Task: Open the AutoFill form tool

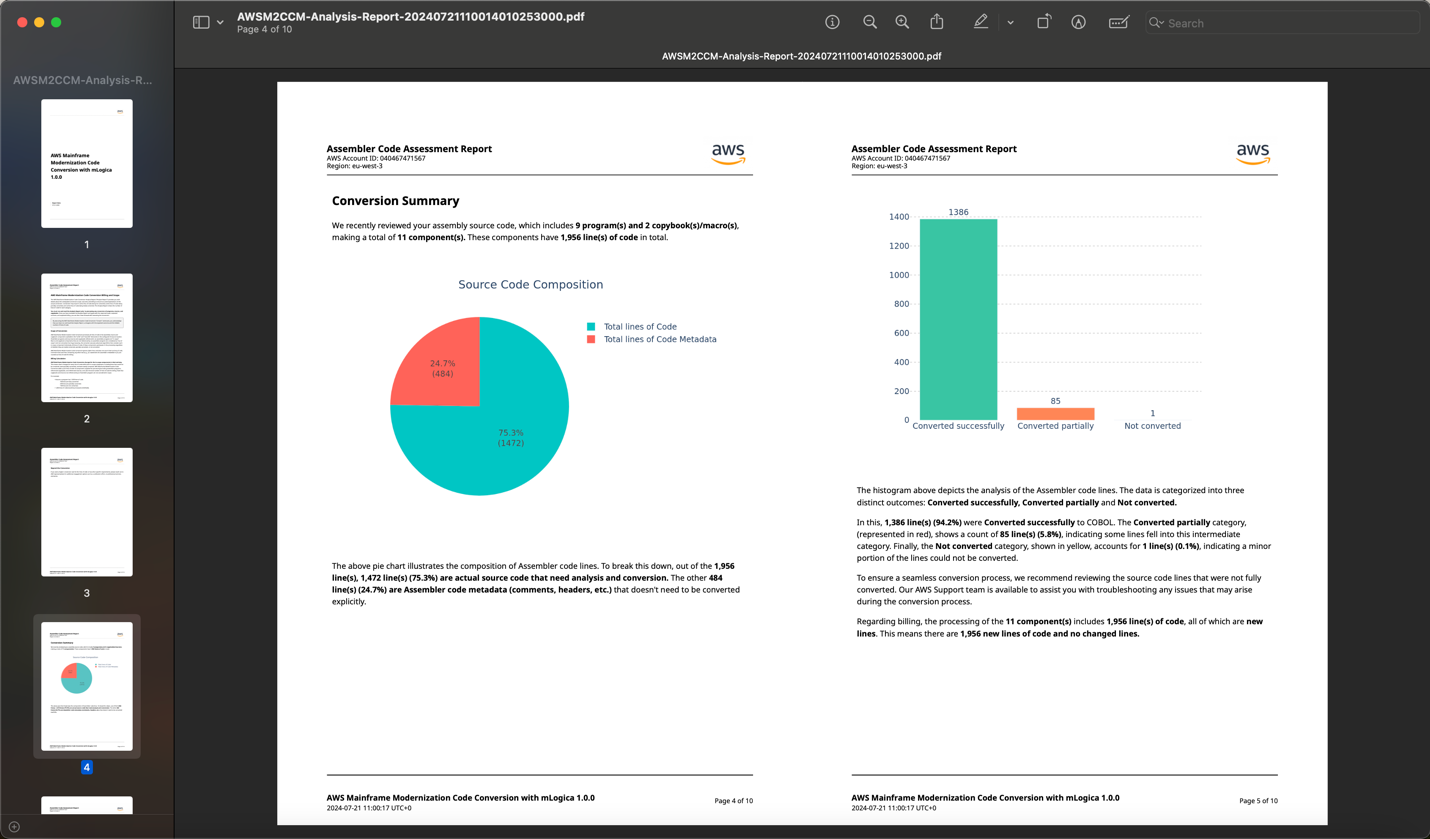Action: click(1118, 21)
